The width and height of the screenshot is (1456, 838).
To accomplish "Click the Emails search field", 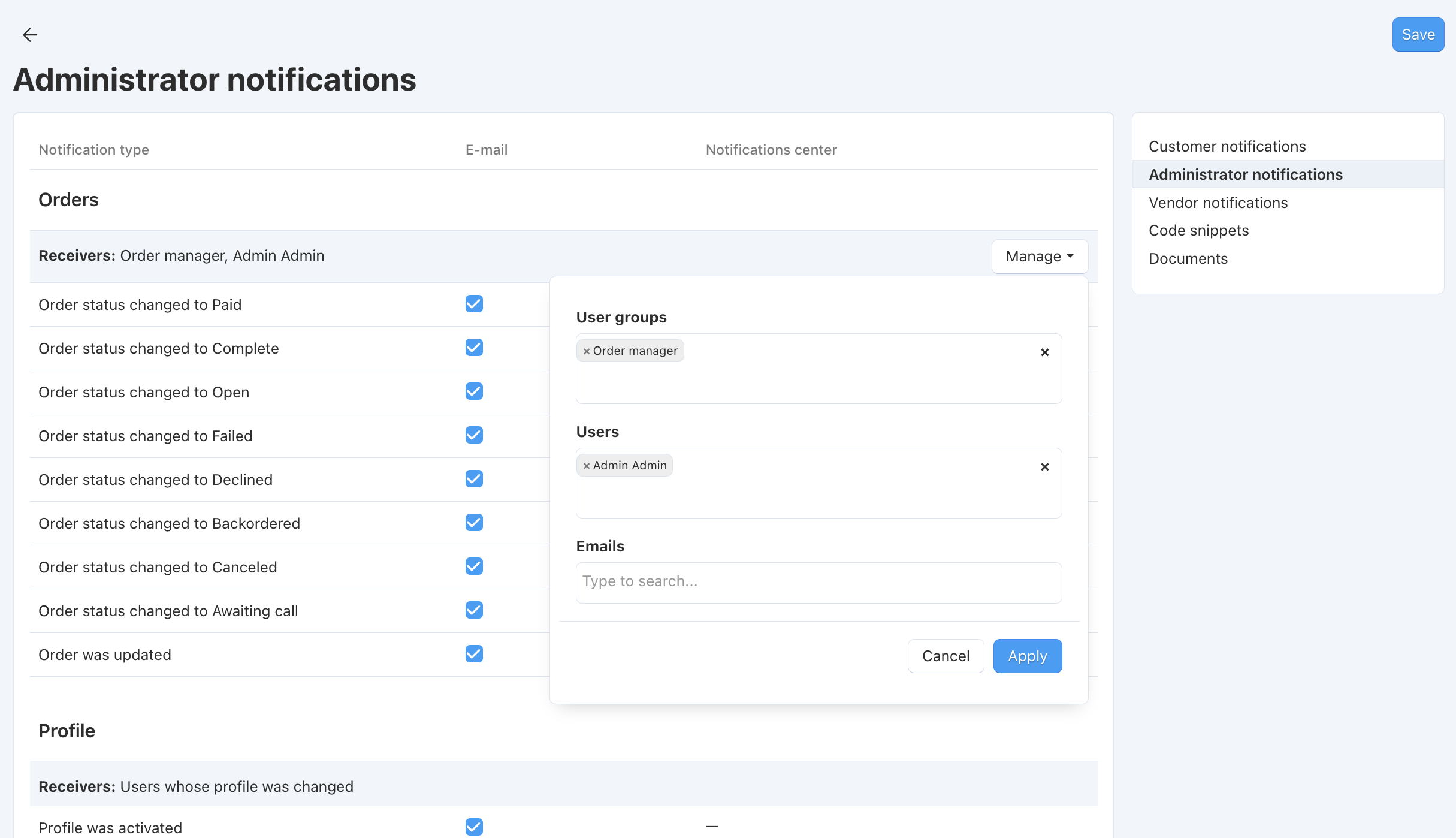I will (x=818, y=583).
